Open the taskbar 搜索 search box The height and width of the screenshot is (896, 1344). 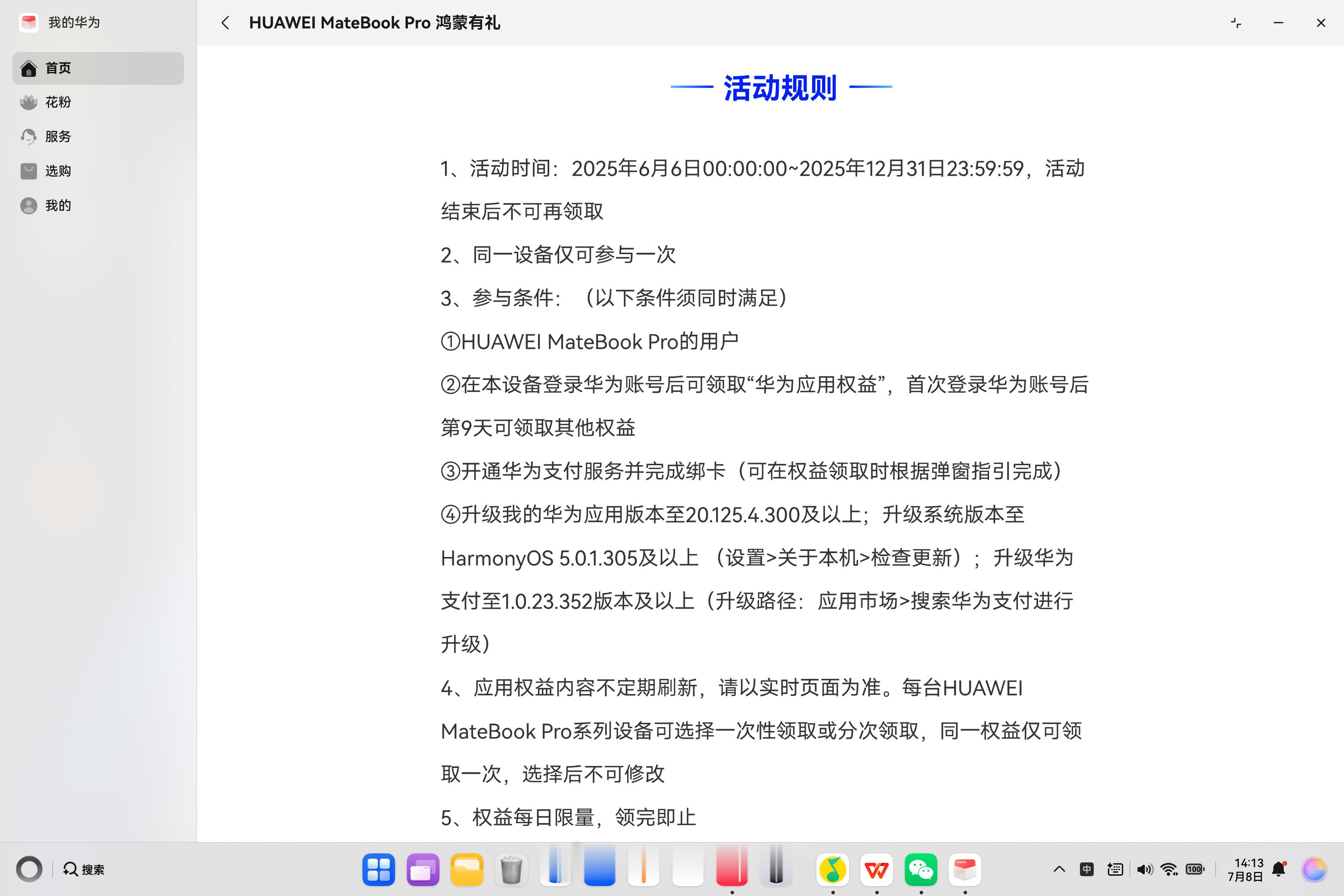tap(84, 869)
